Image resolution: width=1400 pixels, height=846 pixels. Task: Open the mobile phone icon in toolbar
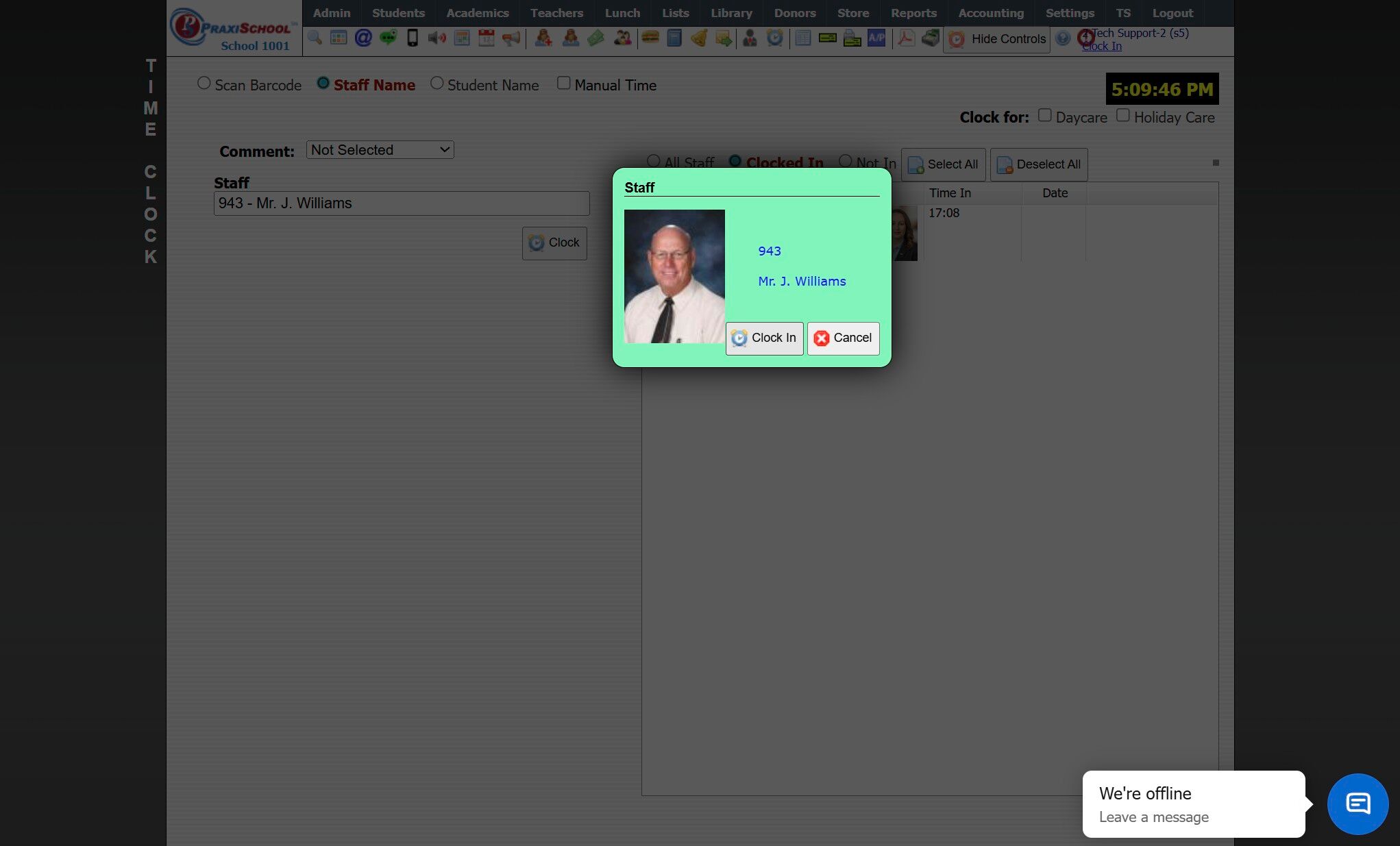click(413, 38)
